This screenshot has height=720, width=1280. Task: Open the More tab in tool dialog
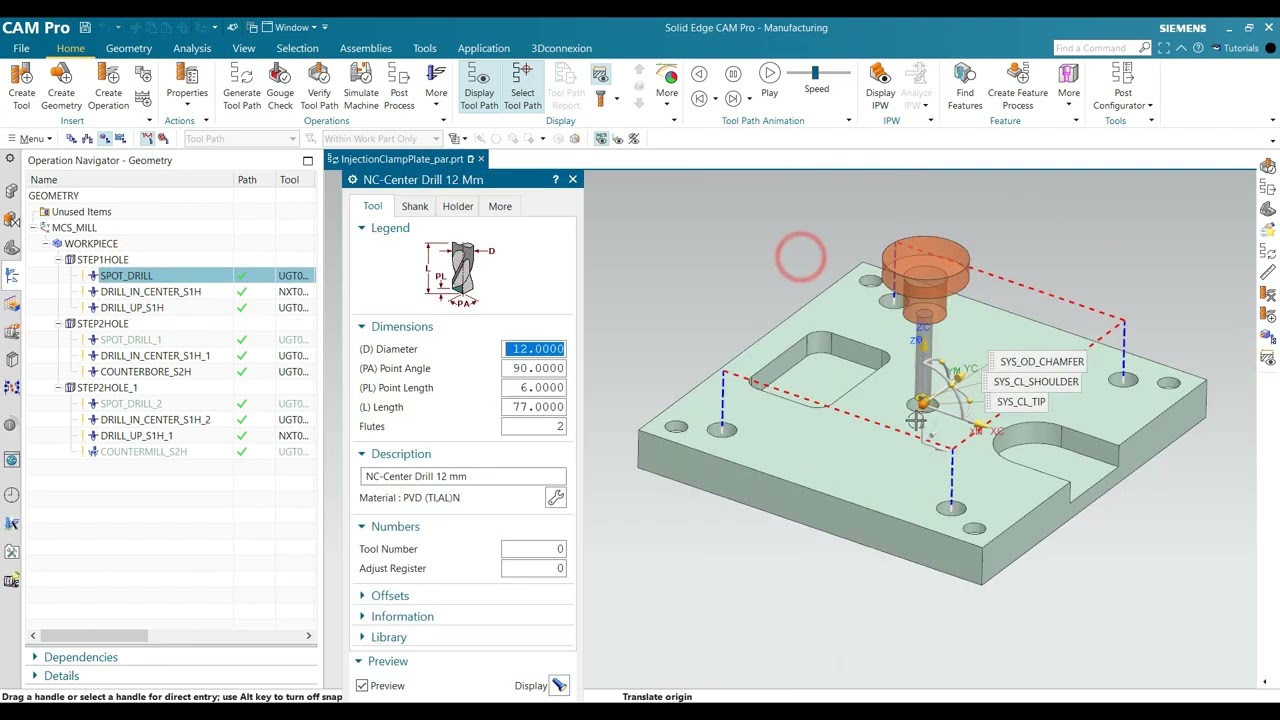500,206
